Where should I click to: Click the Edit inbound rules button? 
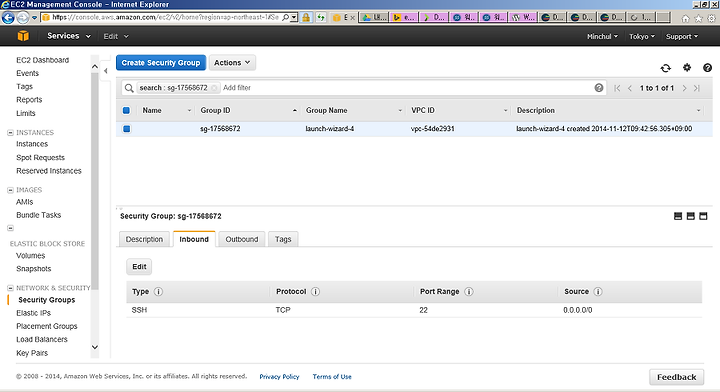[x=139, y=267]
